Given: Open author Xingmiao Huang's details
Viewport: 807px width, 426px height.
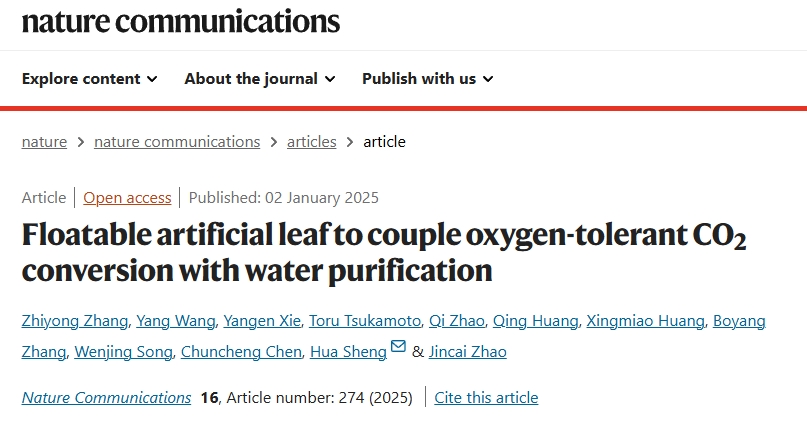Looking at the screenshot, I should [x=645, y=321].
